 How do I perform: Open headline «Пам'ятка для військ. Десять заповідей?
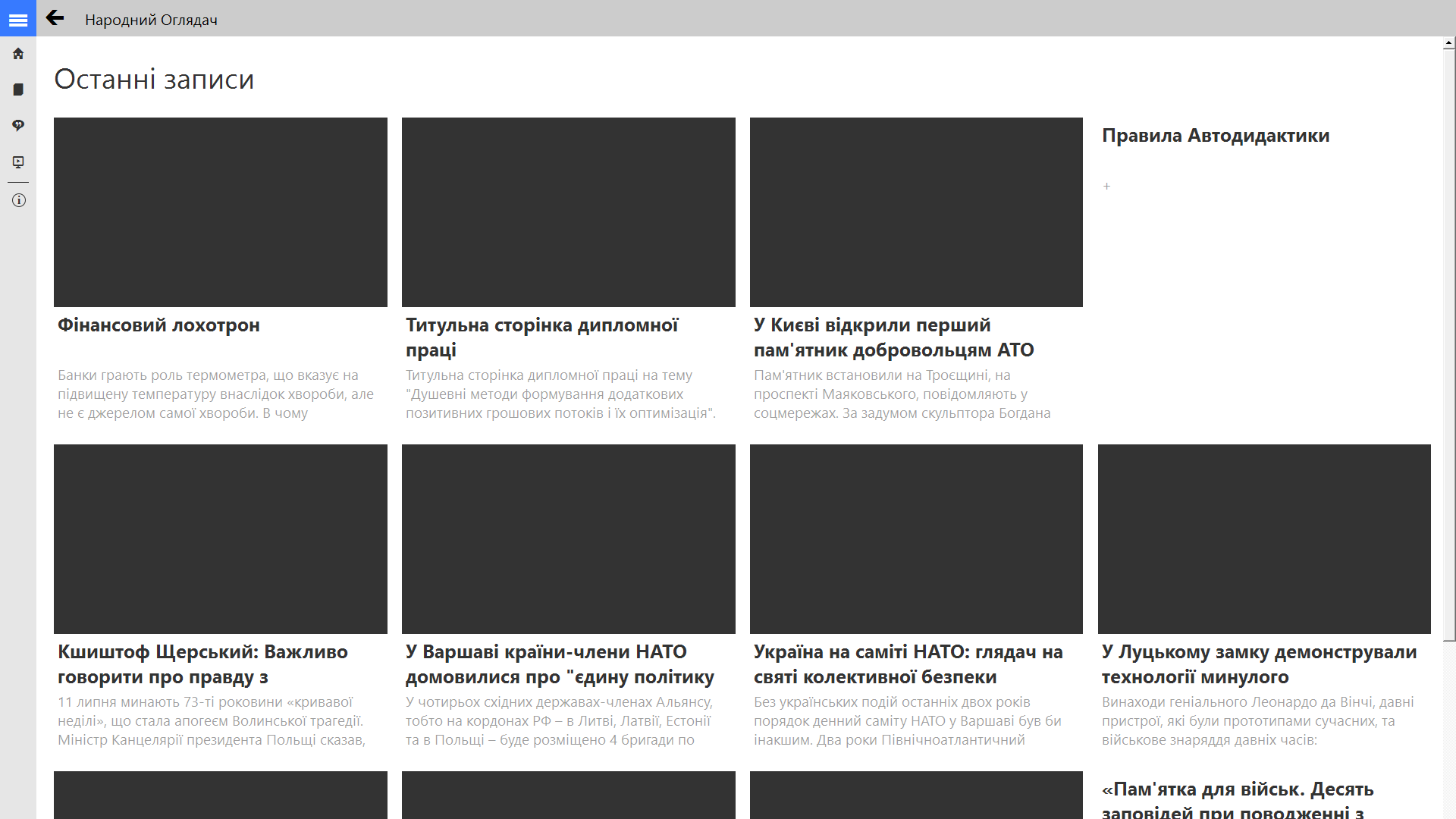coord(1238,800)
